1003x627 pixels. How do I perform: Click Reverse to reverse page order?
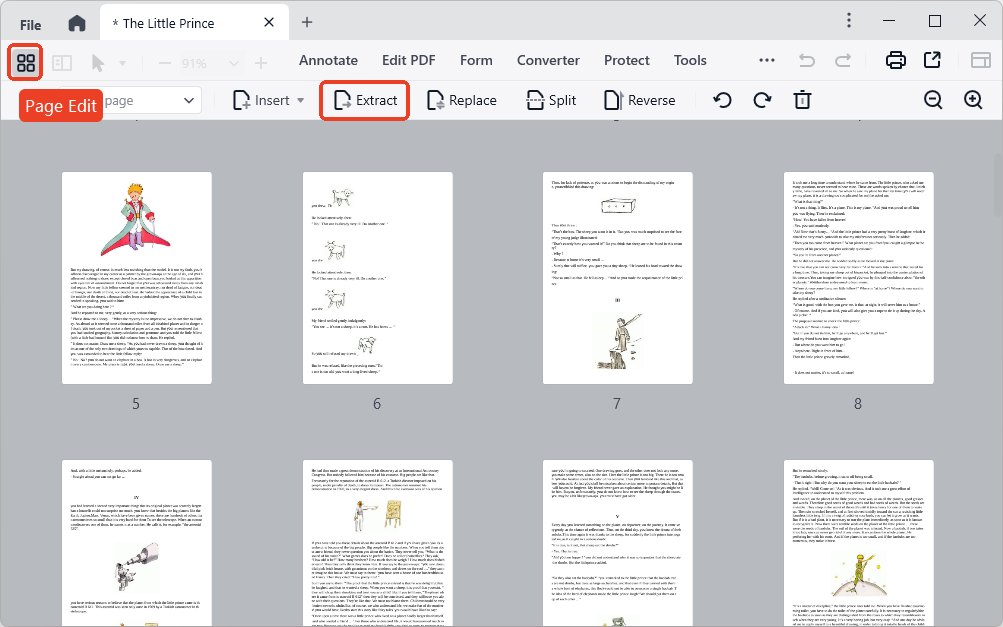click(x=640, y=100)
